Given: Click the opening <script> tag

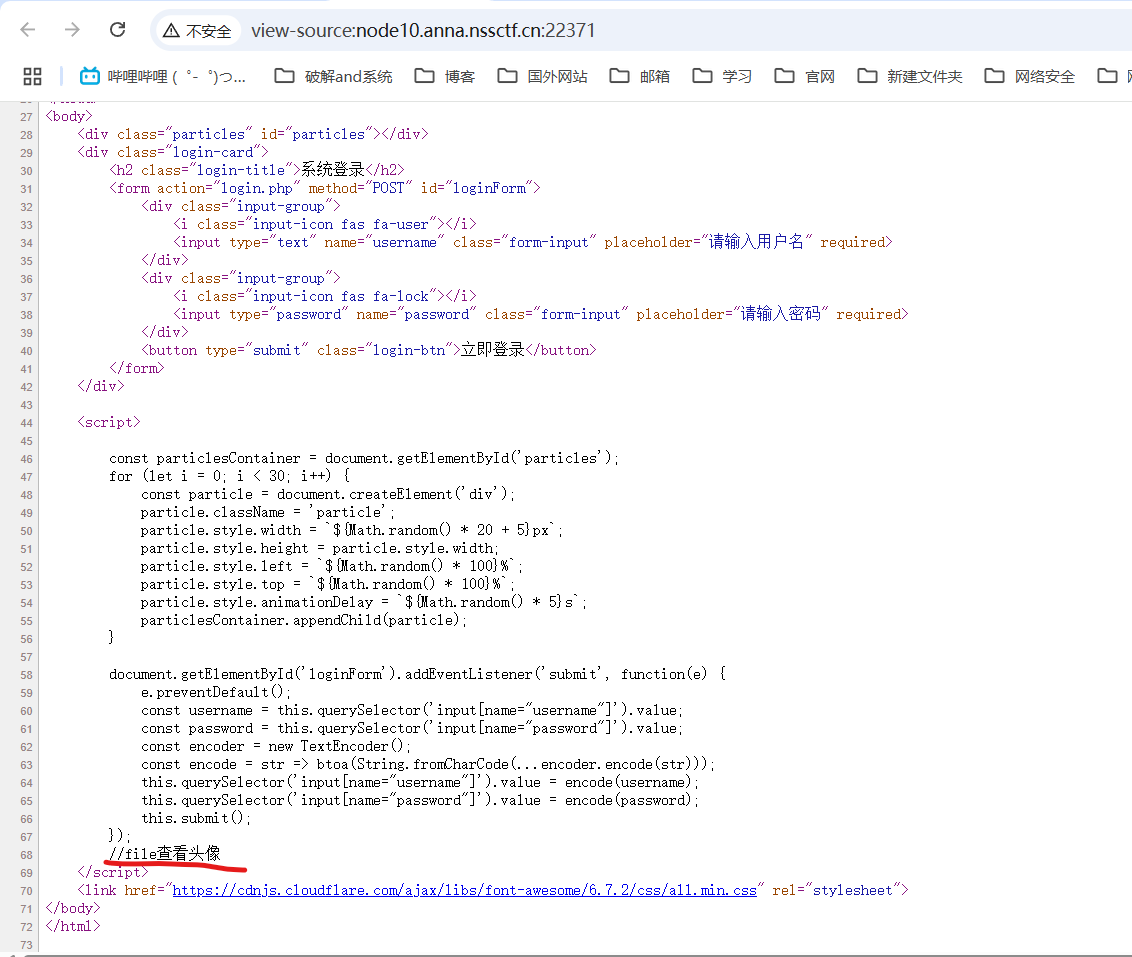Looking at the screenshot, I should point(109,422).
